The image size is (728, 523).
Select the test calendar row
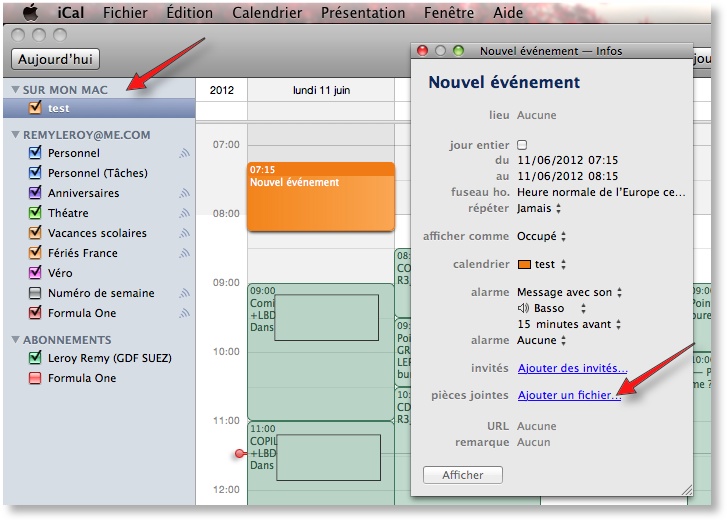[x=99, y=108]
